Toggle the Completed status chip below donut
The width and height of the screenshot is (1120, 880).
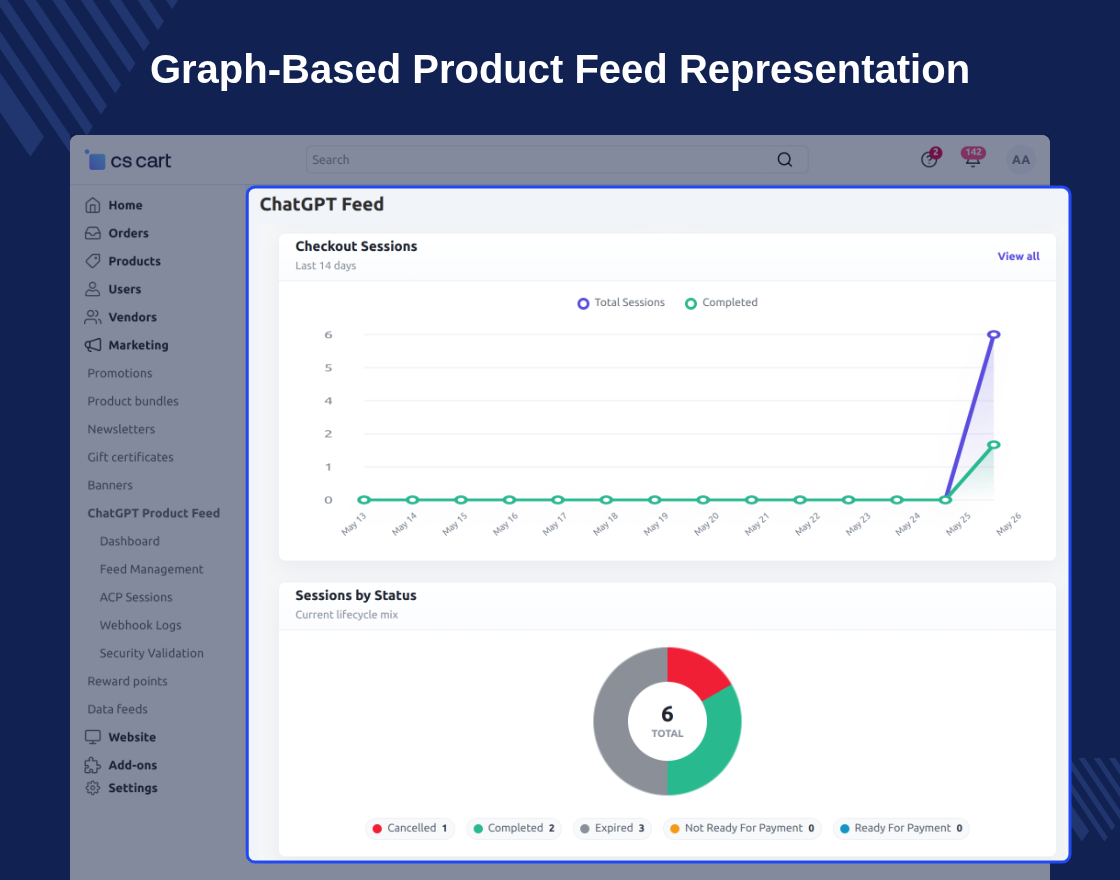click(514, 829)
